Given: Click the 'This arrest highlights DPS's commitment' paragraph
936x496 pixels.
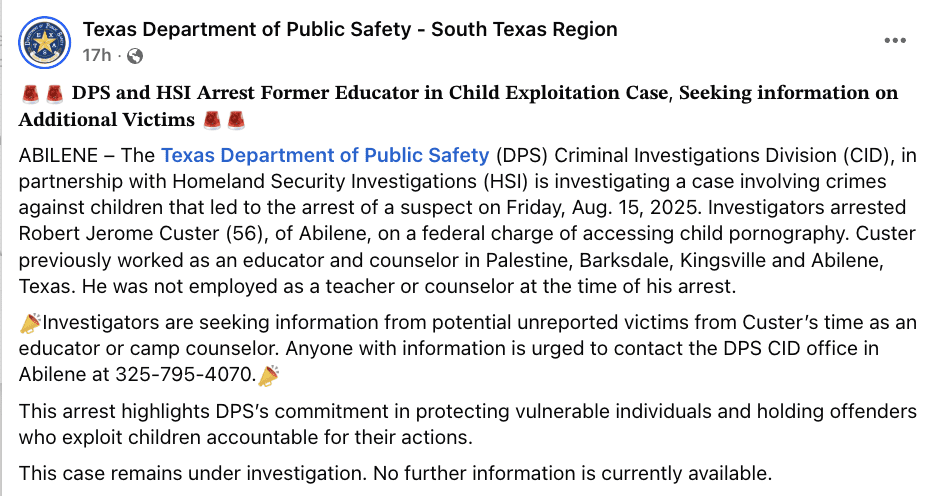Looking at the screenshot, I should tap(467, 424).
